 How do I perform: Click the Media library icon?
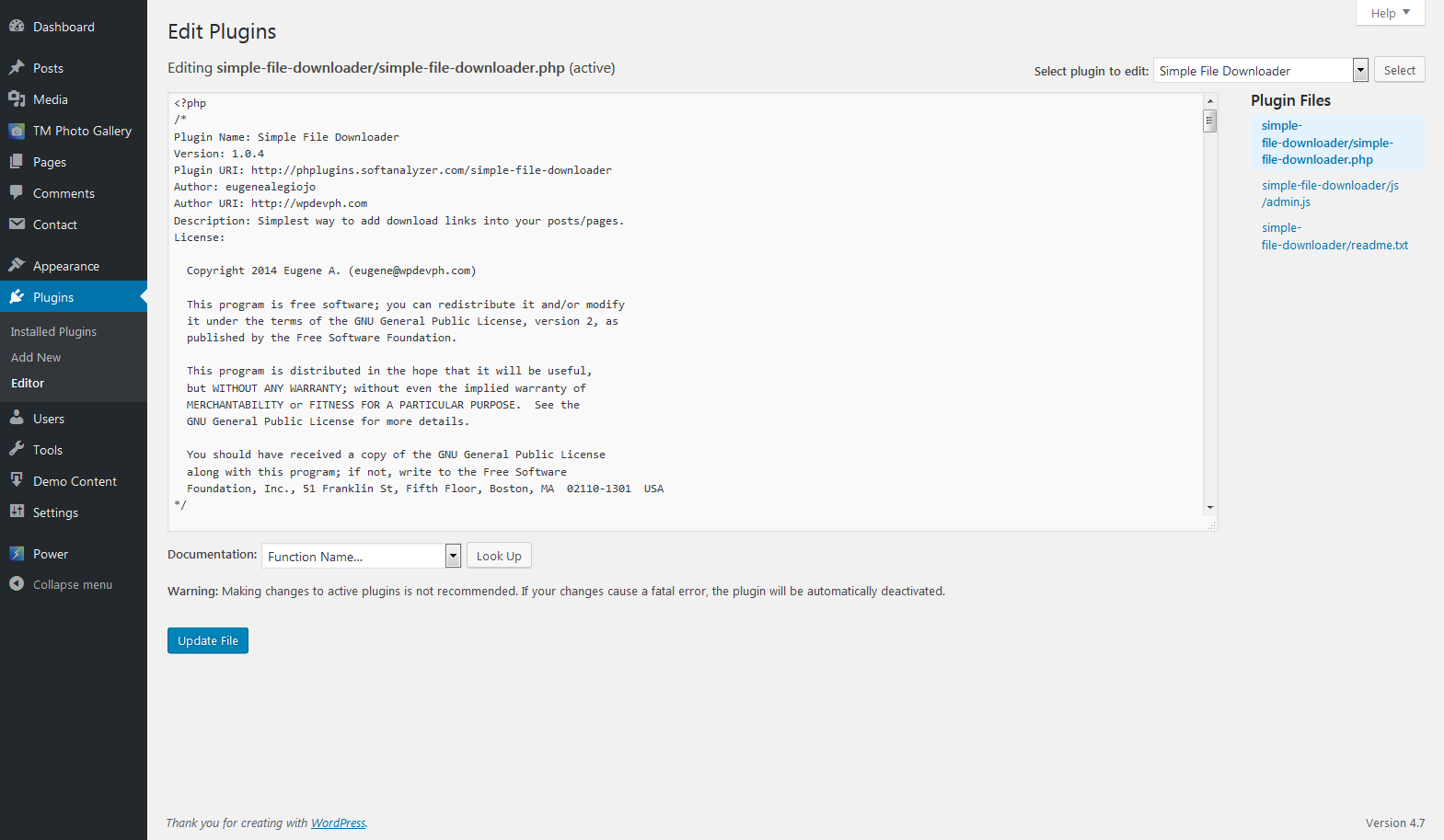click(x=17, y=99)
